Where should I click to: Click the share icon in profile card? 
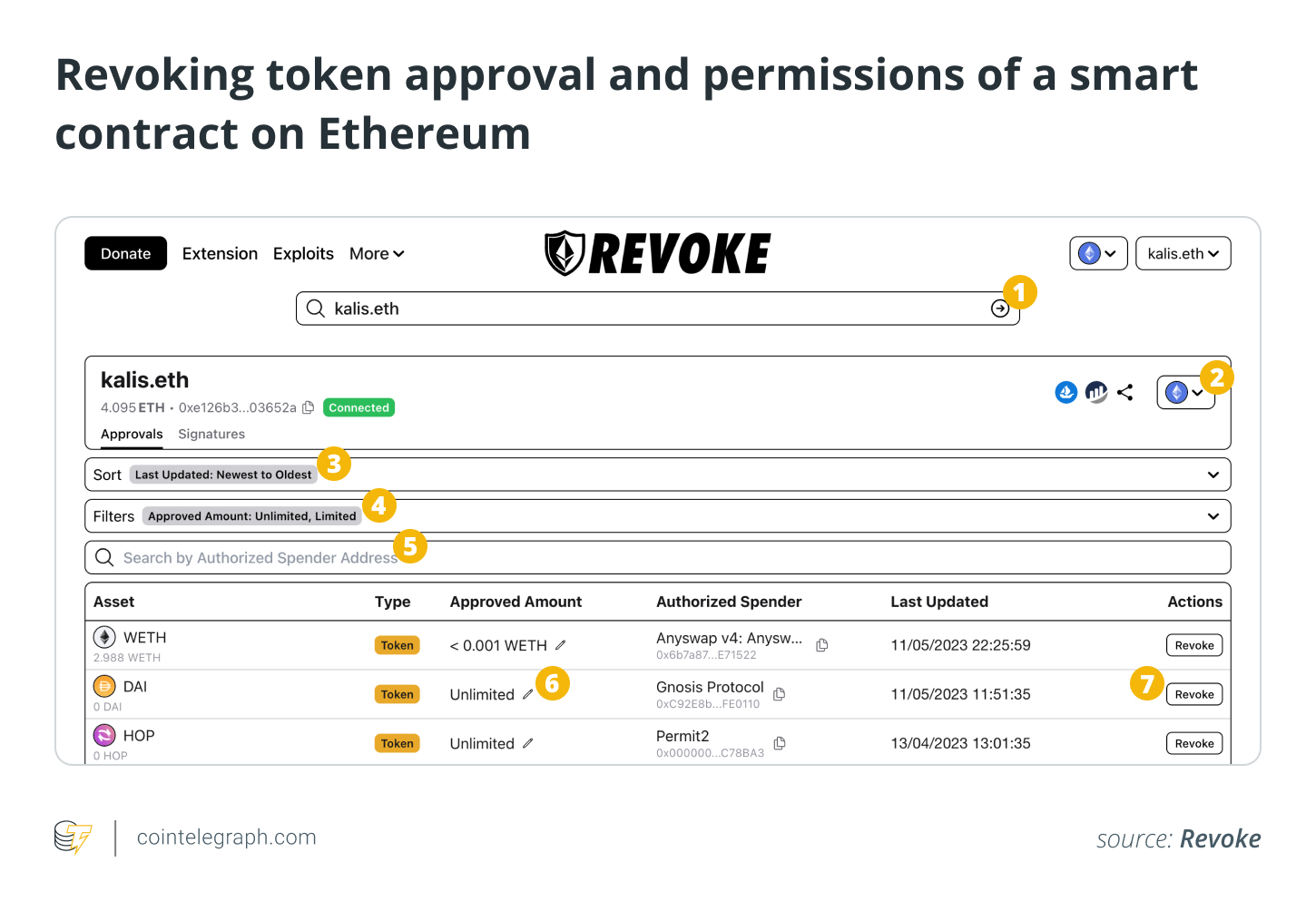point(1125,392)
